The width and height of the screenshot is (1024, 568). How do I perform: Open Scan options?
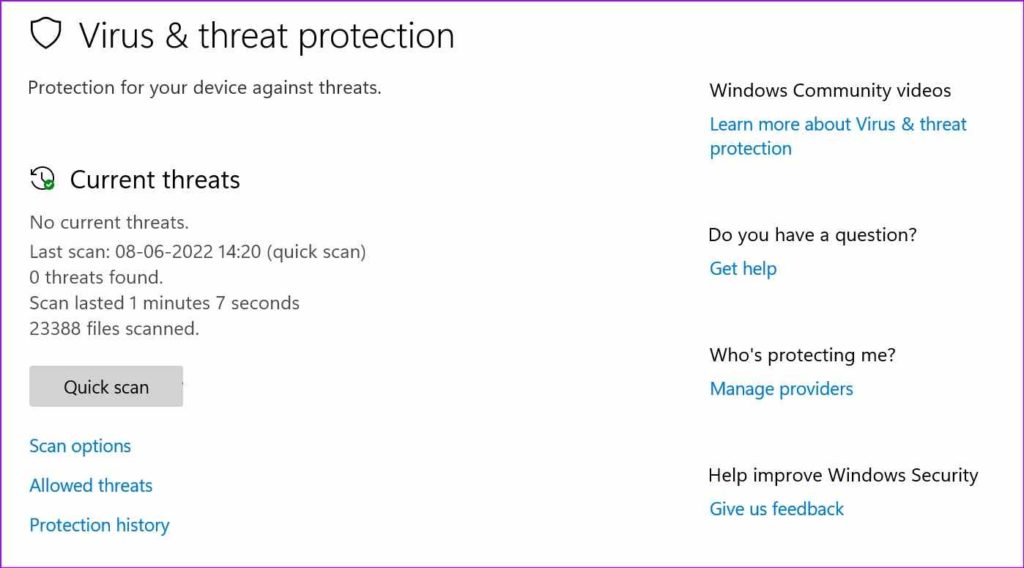tap(80, 446)
